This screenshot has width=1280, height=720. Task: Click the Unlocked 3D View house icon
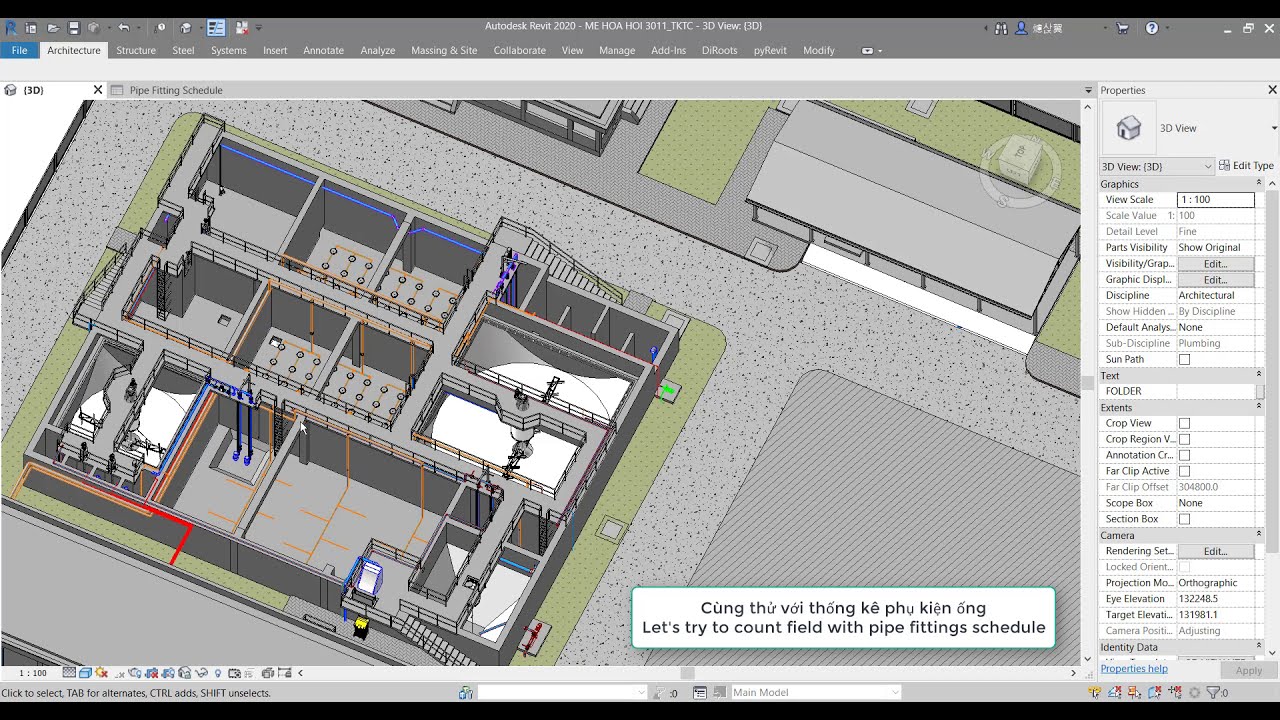[x=184, y=673]
